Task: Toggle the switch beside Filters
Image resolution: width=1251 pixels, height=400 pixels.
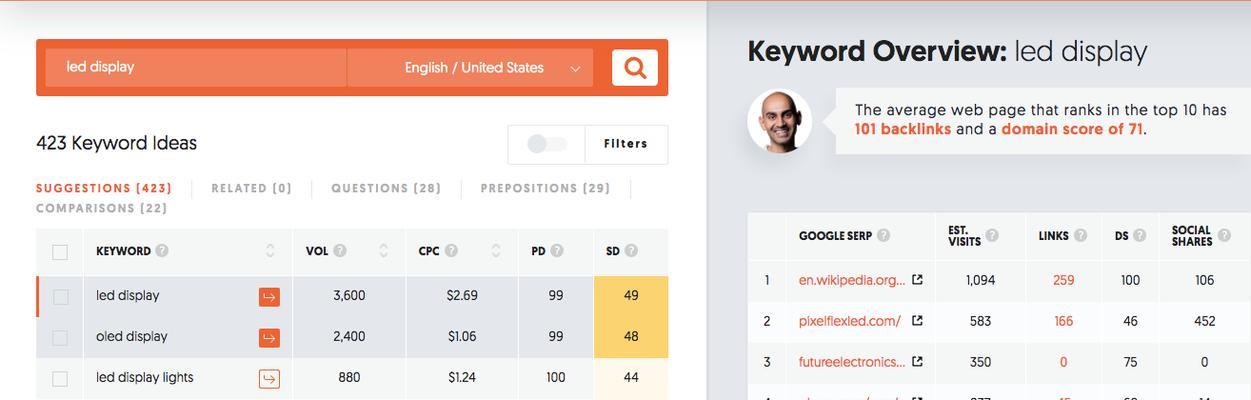Action: coord(547,144)
